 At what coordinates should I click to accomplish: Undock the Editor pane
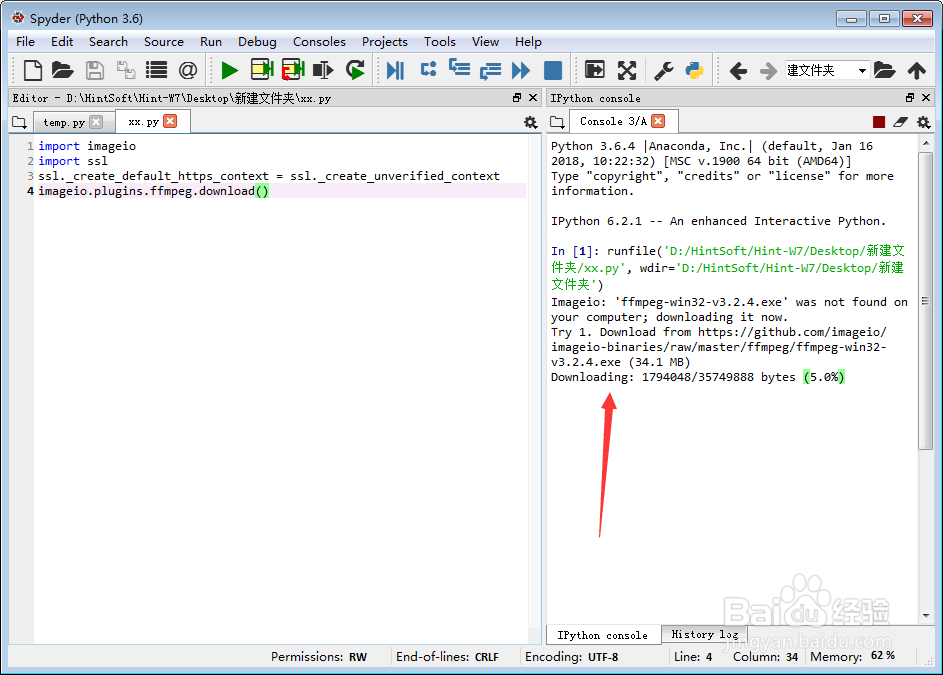(x=517, y=97)
